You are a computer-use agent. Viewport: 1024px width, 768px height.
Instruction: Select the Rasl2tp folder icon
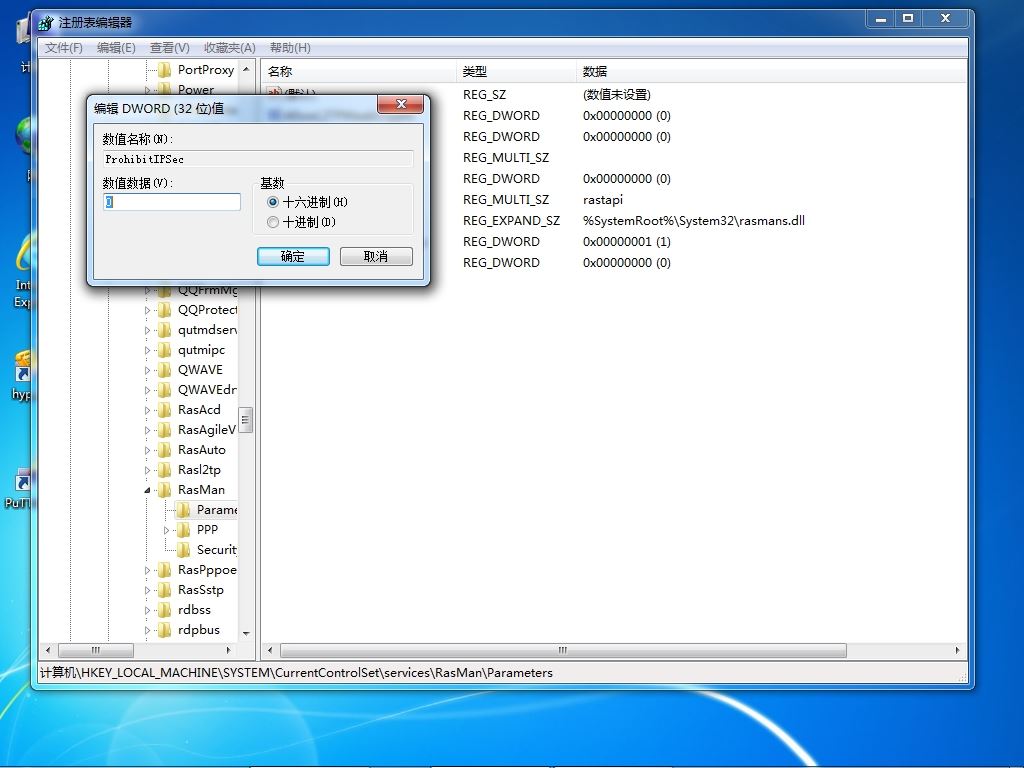[x=165, y=470]
